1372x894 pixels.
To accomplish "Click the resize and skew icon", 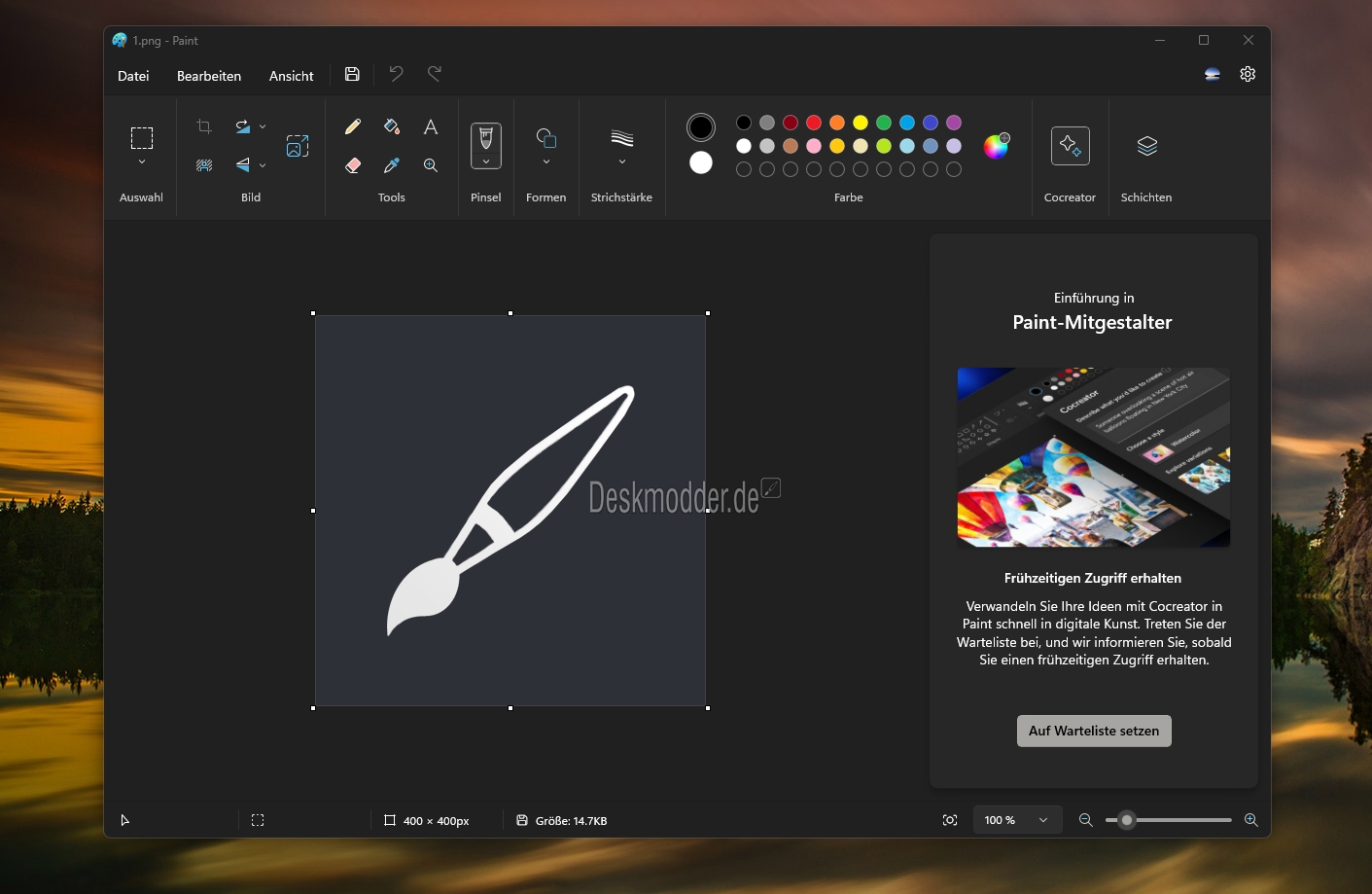I will pos(298,146).
